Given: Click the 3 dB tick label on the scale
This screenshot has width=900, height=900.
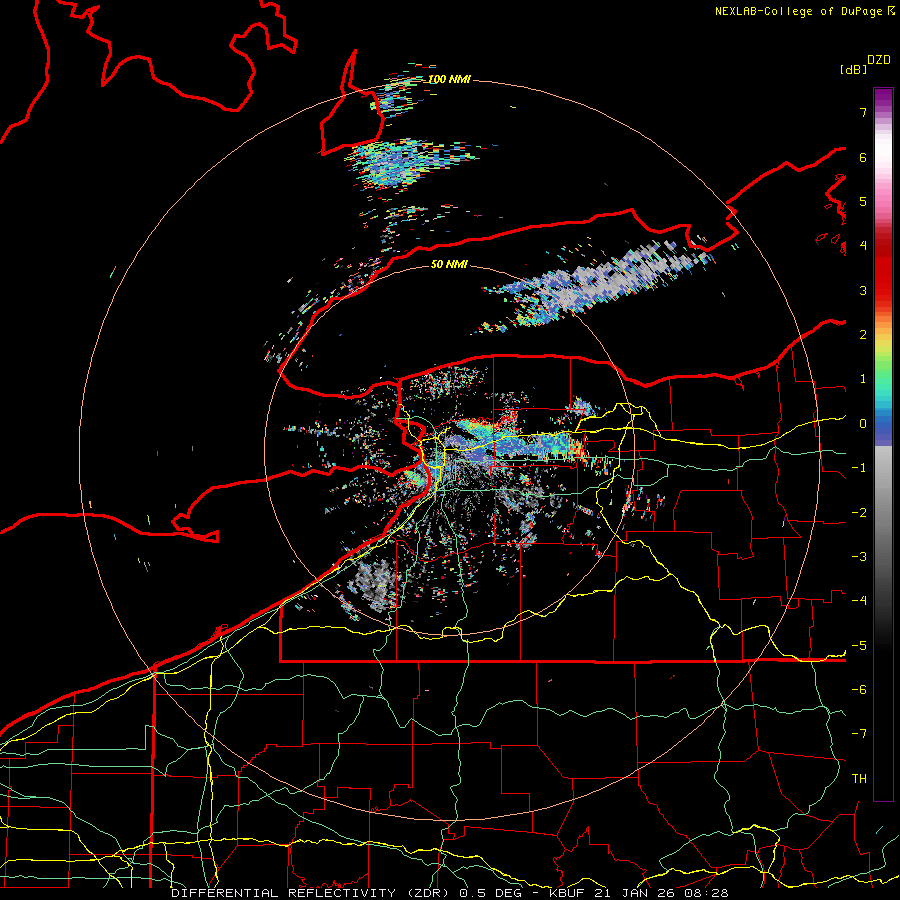Looking at the screenshot, I should coord(863,290).
